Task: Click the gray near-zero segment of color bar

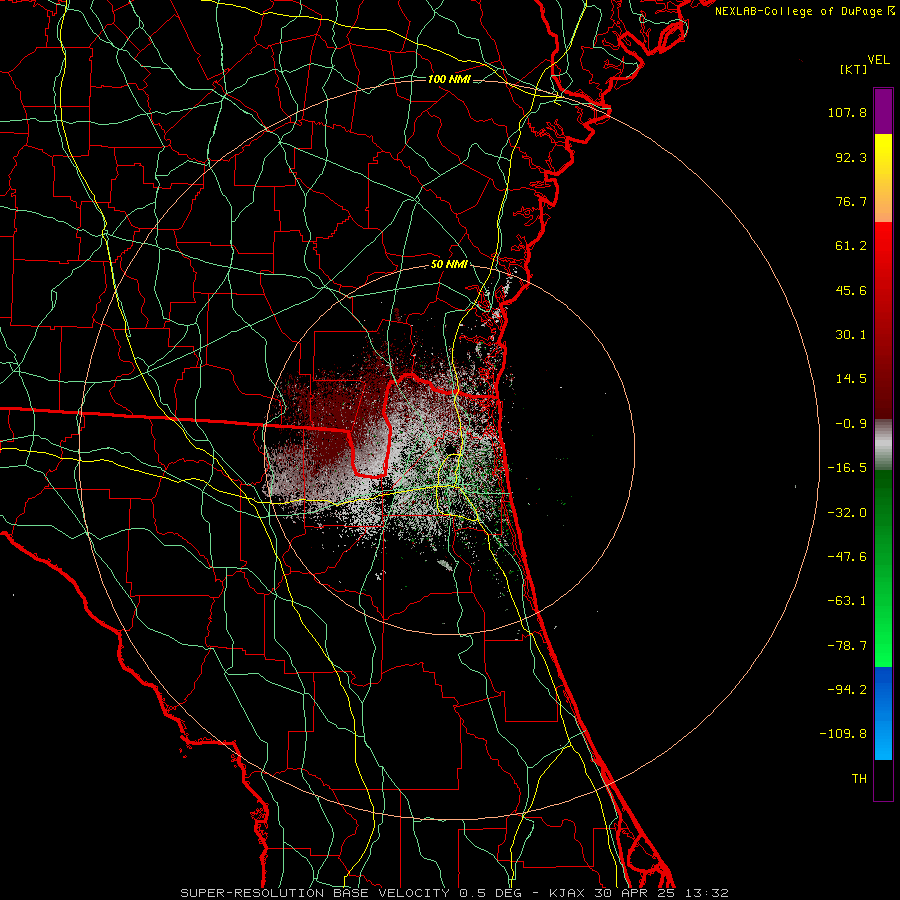Action: [883, 444]
